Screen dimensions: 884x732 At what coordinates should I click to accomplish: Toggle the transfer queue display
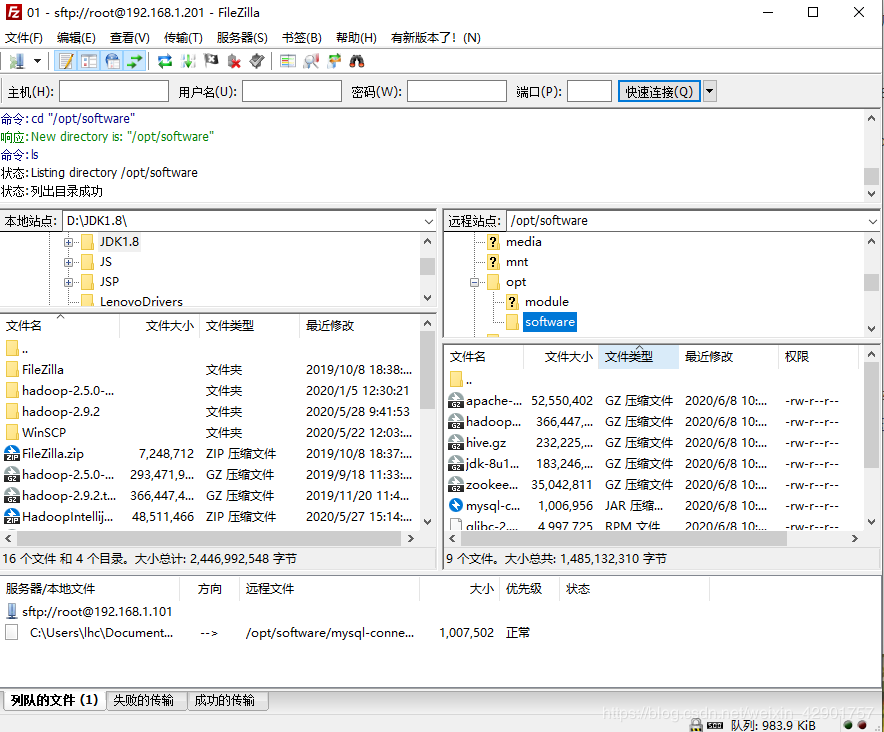pos(135,61)
